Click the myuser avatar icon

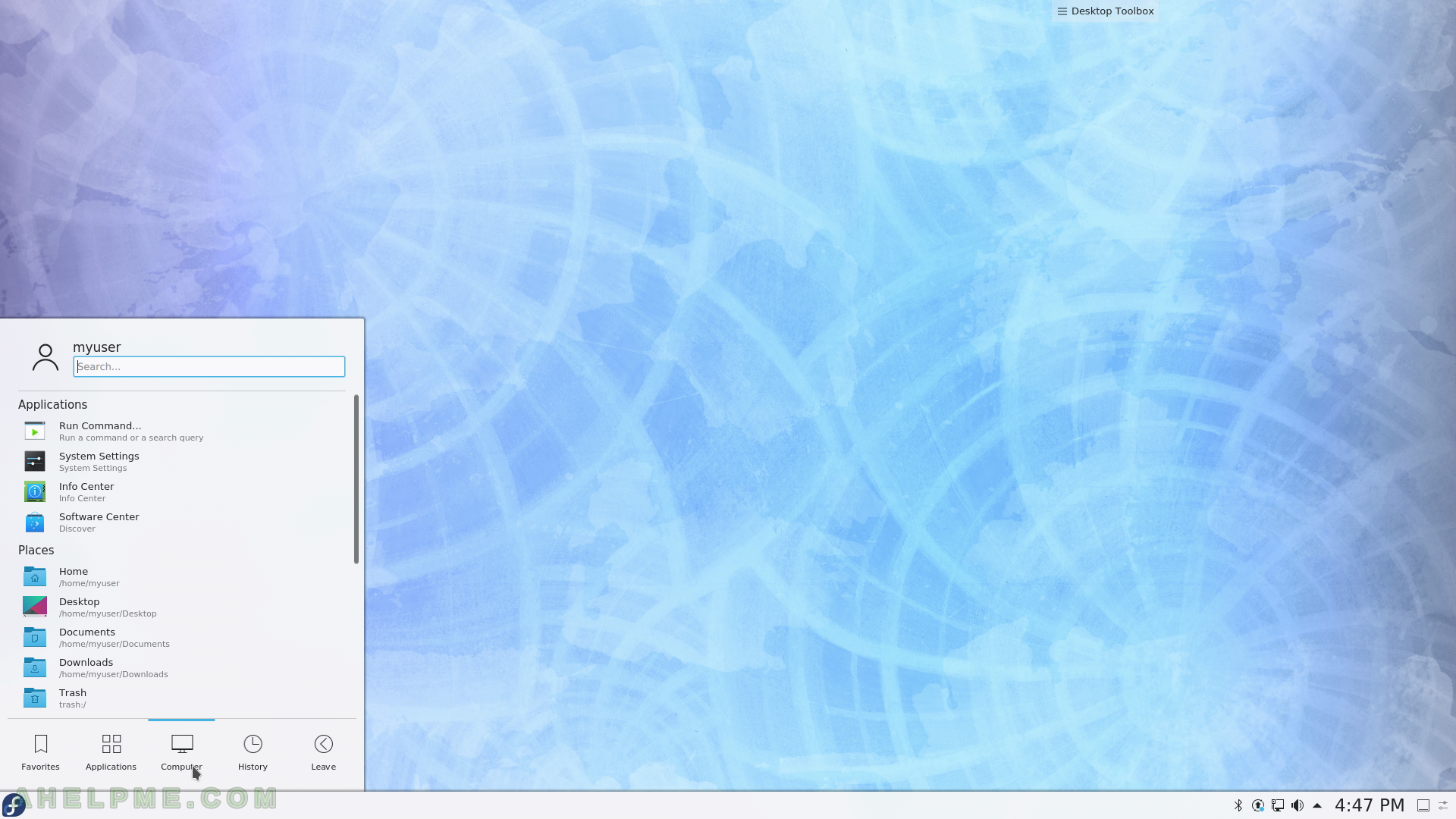pyautogui.click(x=45, y=357)
